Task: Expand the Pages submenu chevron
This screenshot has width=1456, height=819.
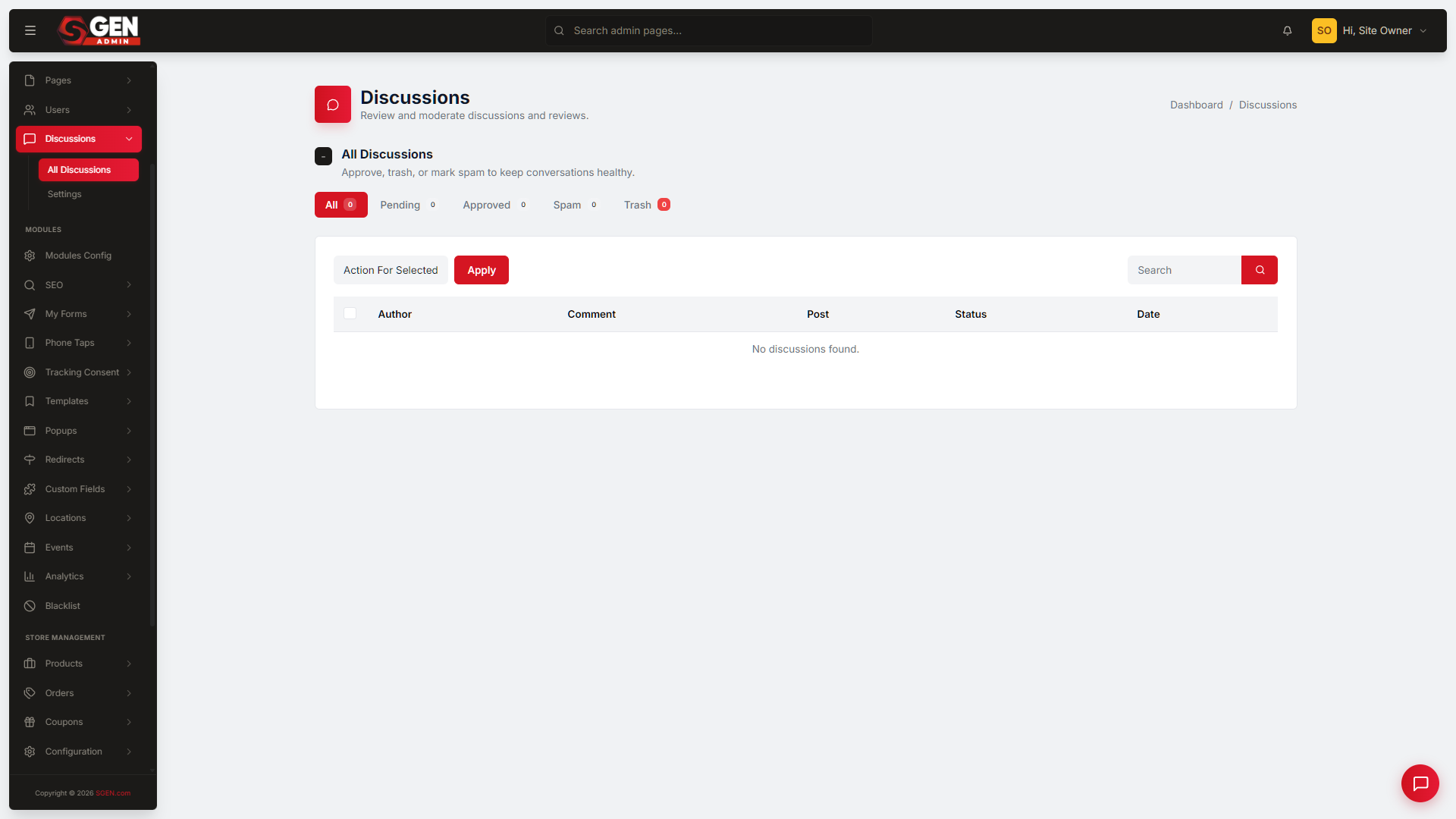Action: coord(129,80)
